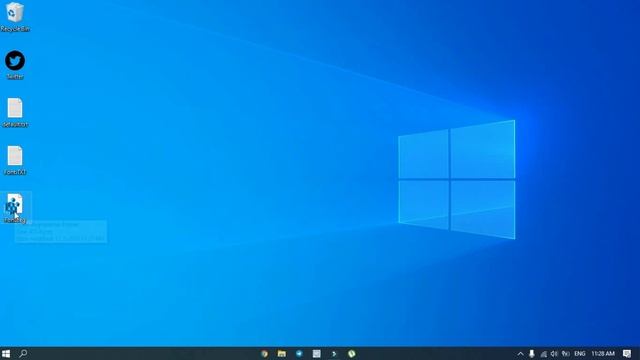
Task: Open network status tray icon
Action: pyautogui.click(x=543, y=353)
